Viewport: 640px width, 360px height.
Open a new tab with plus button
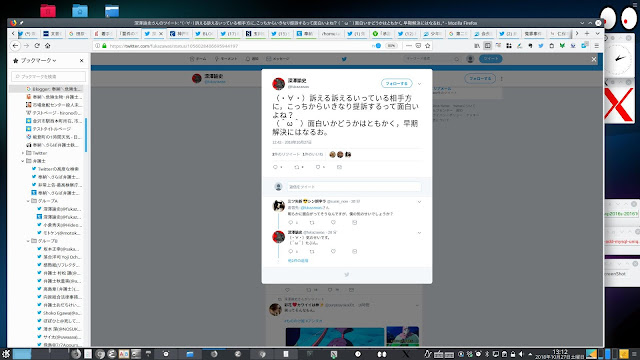click(587, 33)
